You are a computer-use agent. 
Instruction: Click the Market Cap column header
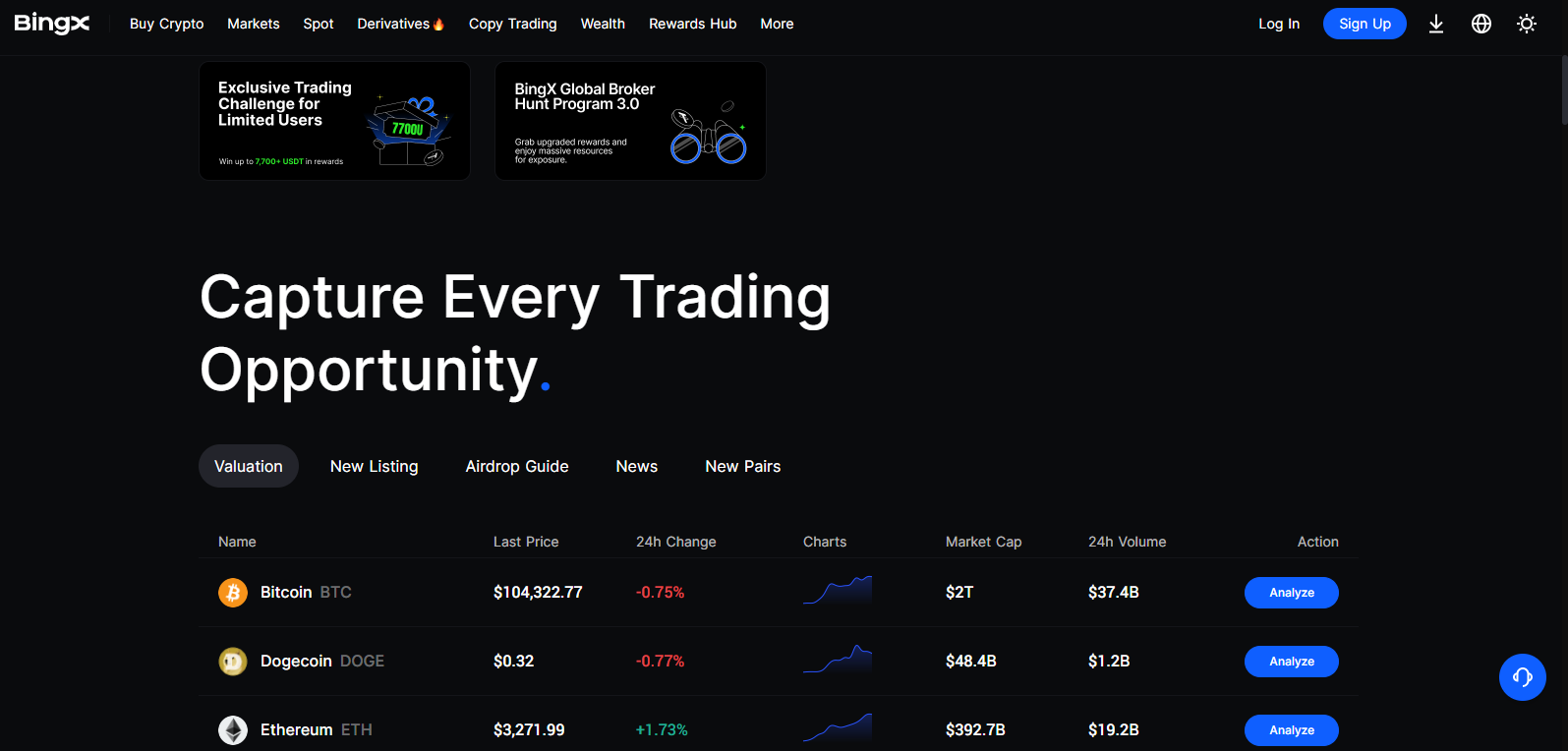click(x=984, y=542)
